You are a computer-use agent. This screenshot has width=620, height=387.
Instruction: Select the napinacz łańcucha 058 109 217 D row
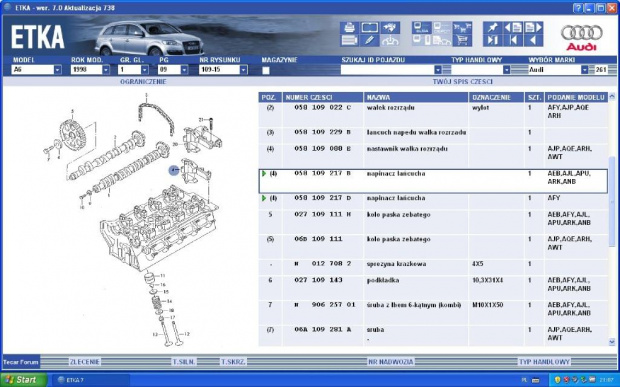pyautogui.click(x=433, y=202)
